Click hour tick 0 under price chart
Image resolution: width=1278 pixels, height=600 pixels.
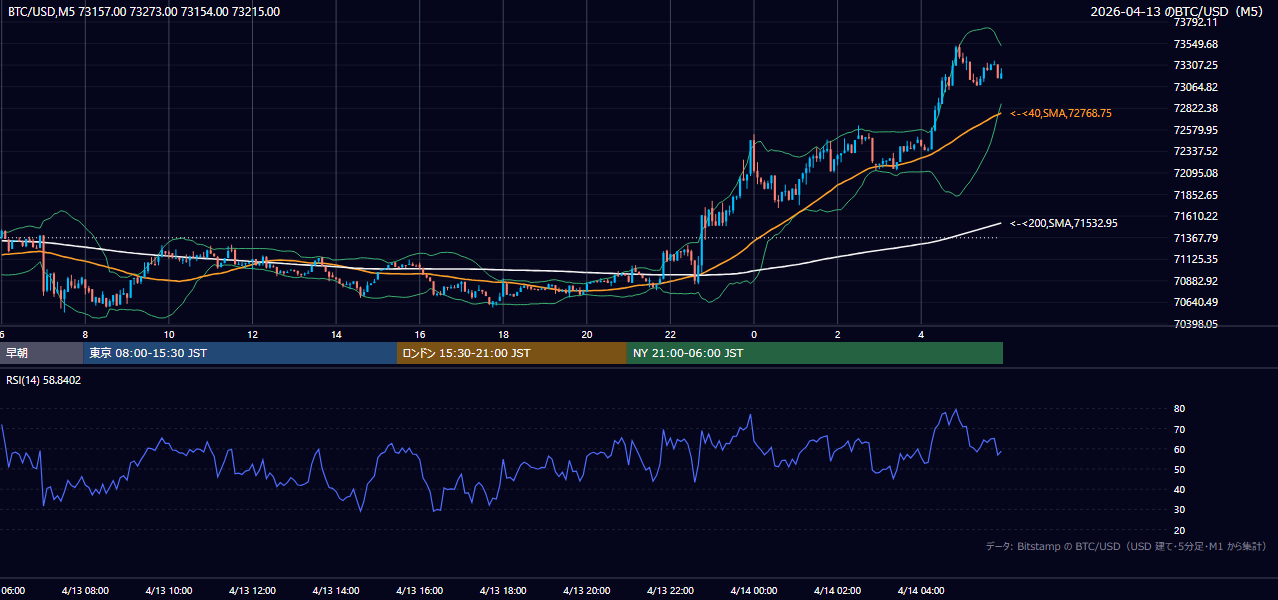pos(754,334)
